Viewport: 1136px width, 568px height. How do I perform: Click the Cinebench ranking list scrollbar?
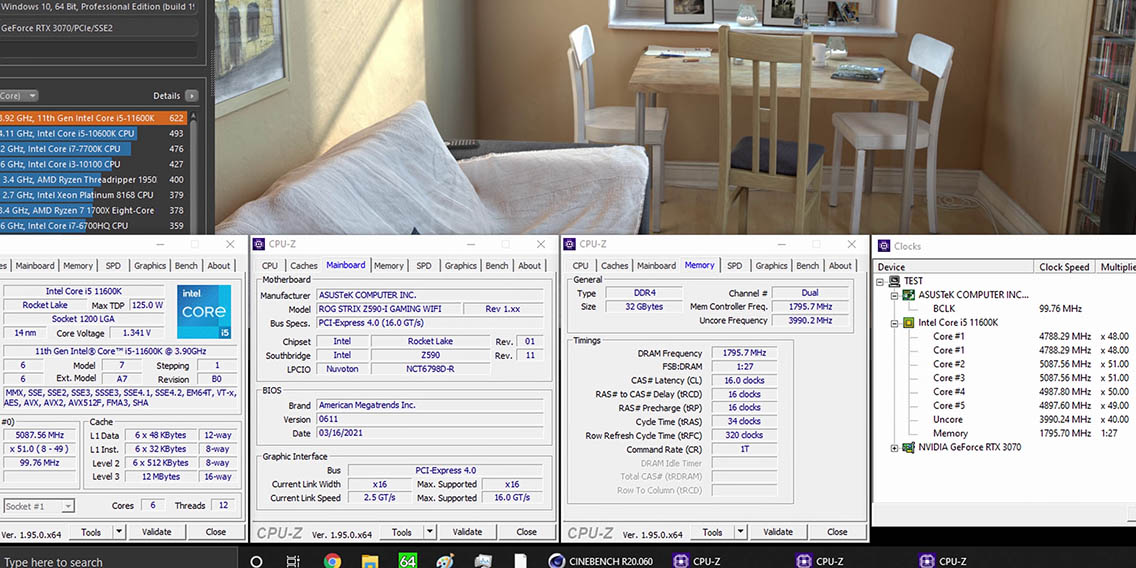pos(193,172)
